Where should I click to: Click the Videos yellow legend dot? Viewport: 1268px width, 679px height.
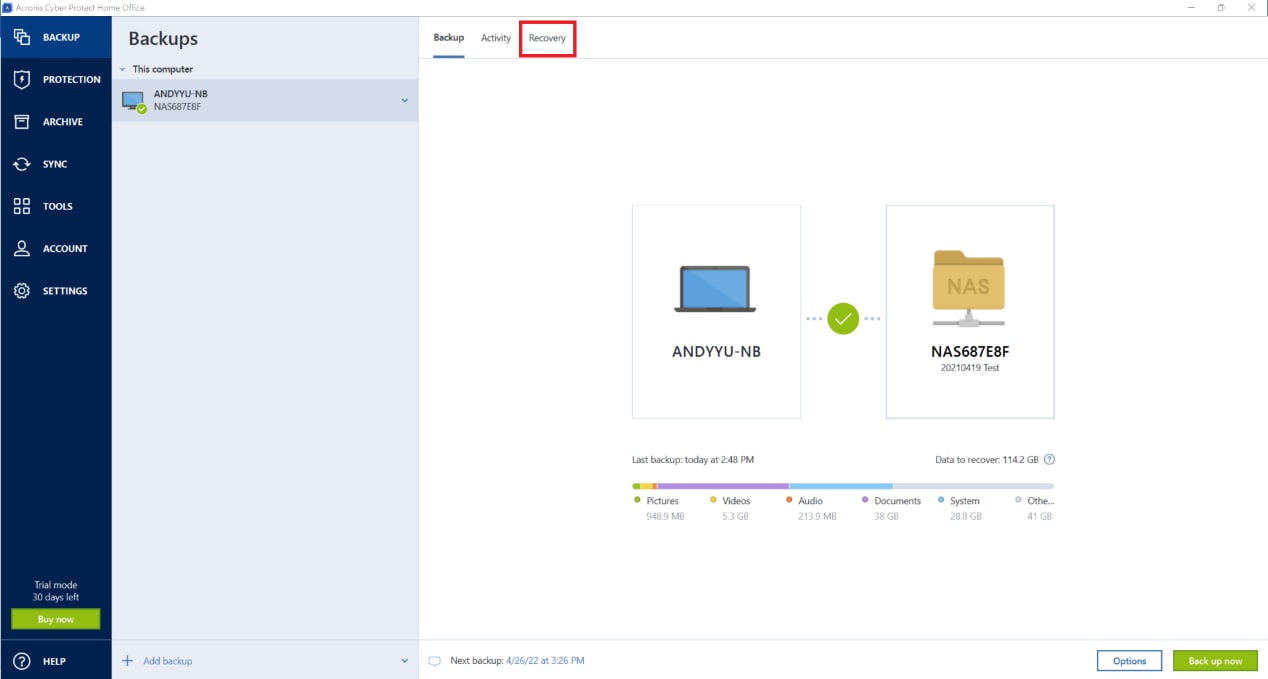(713, 499)
